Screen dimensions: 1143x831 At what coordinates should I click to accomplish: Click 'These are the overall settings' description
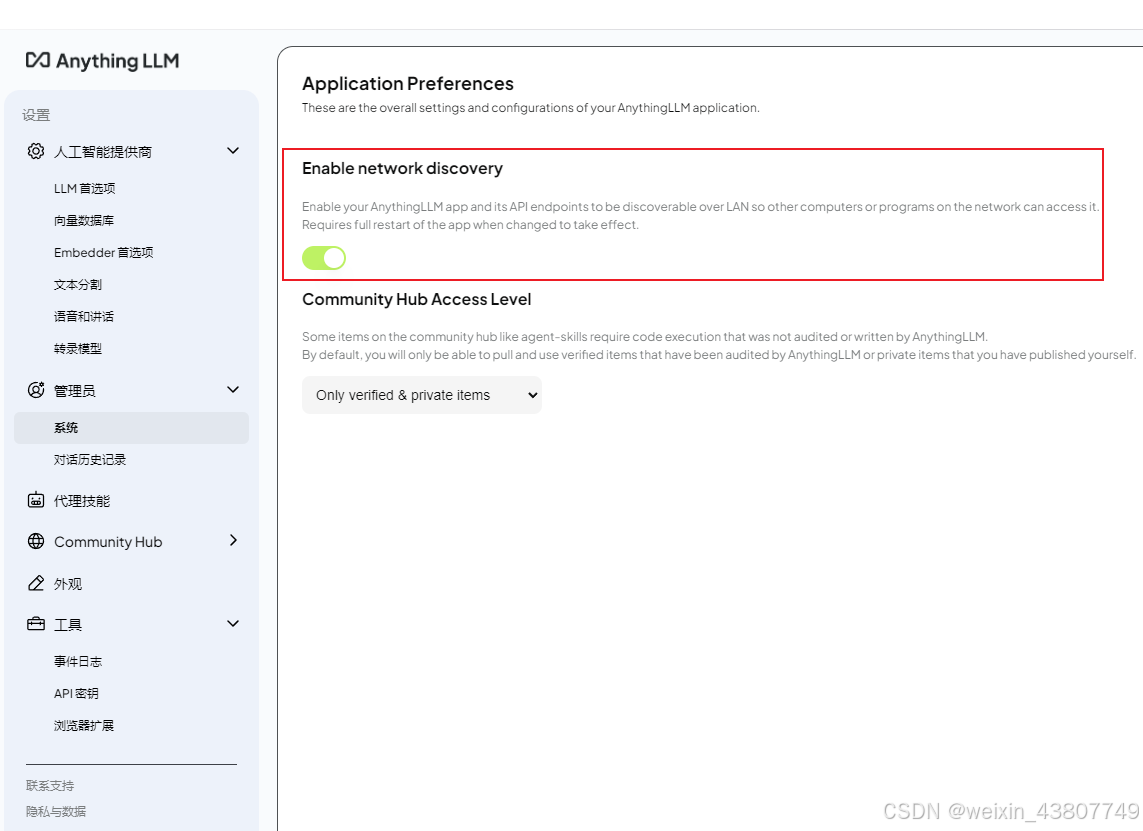click(x=531, y=108)
